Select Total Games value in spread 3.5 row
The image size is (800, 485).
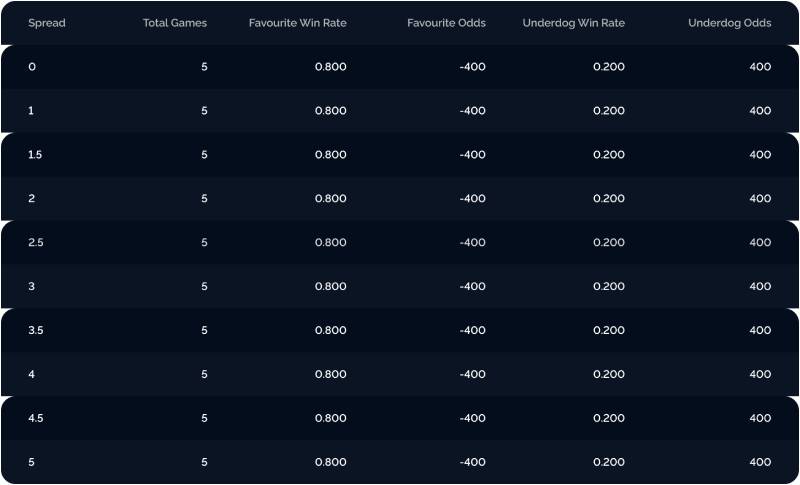(x=204, y=330)
